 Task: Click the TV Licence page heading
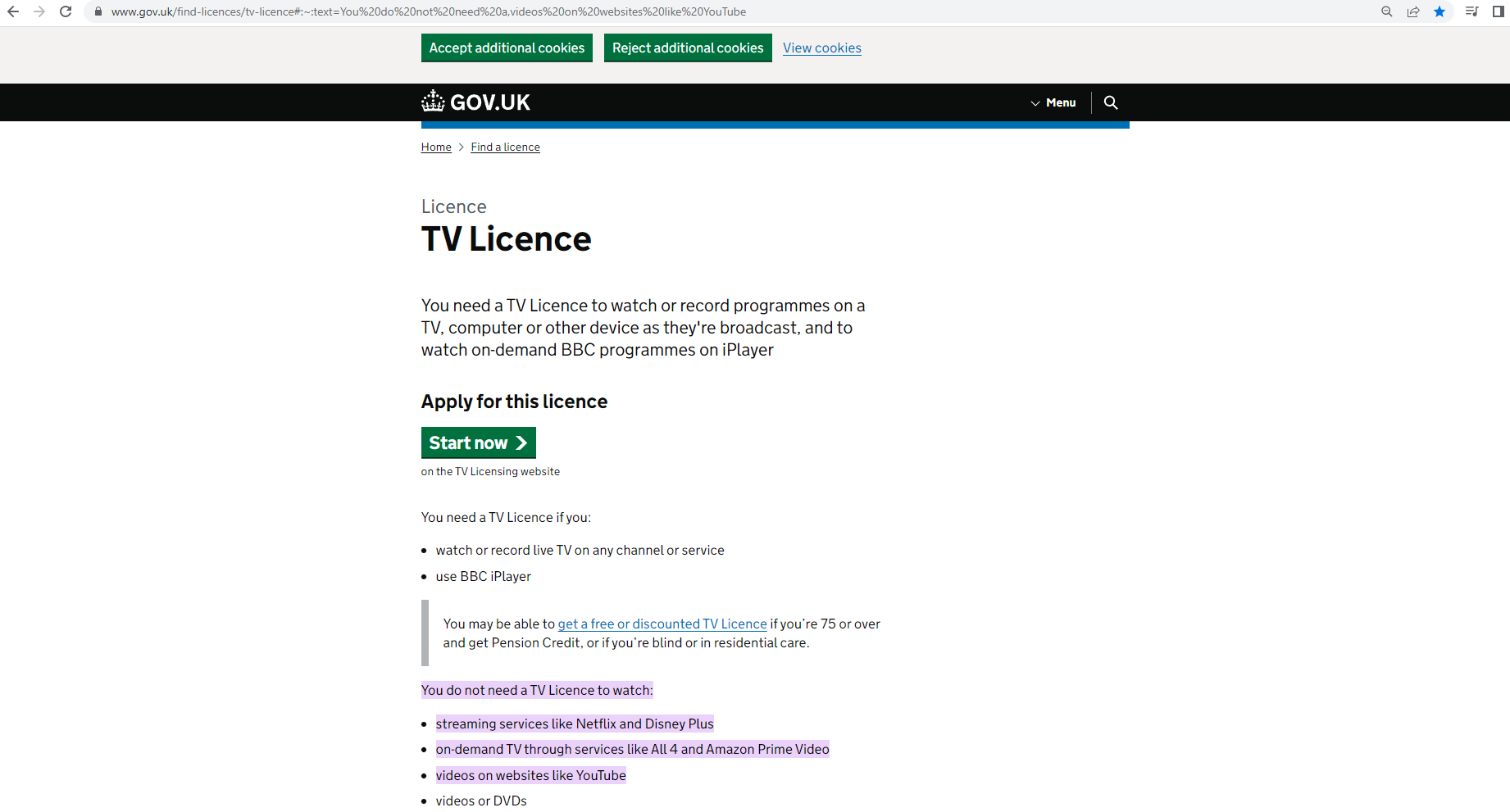[x=506, y=239]
